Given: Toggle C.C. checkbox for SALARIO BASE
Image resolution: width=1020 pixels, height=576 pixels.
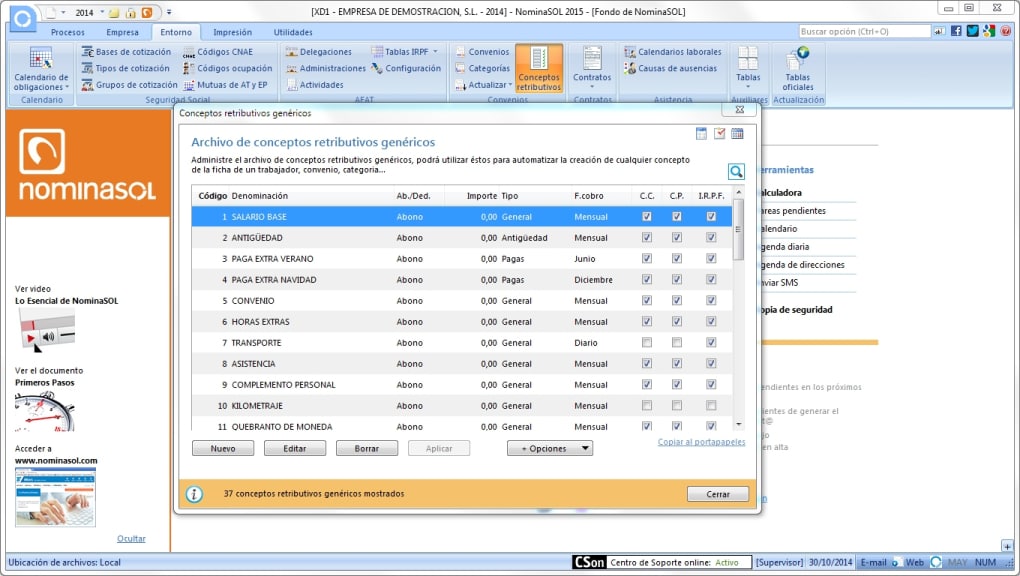Looking at the screenshot, I should [647, 217].
